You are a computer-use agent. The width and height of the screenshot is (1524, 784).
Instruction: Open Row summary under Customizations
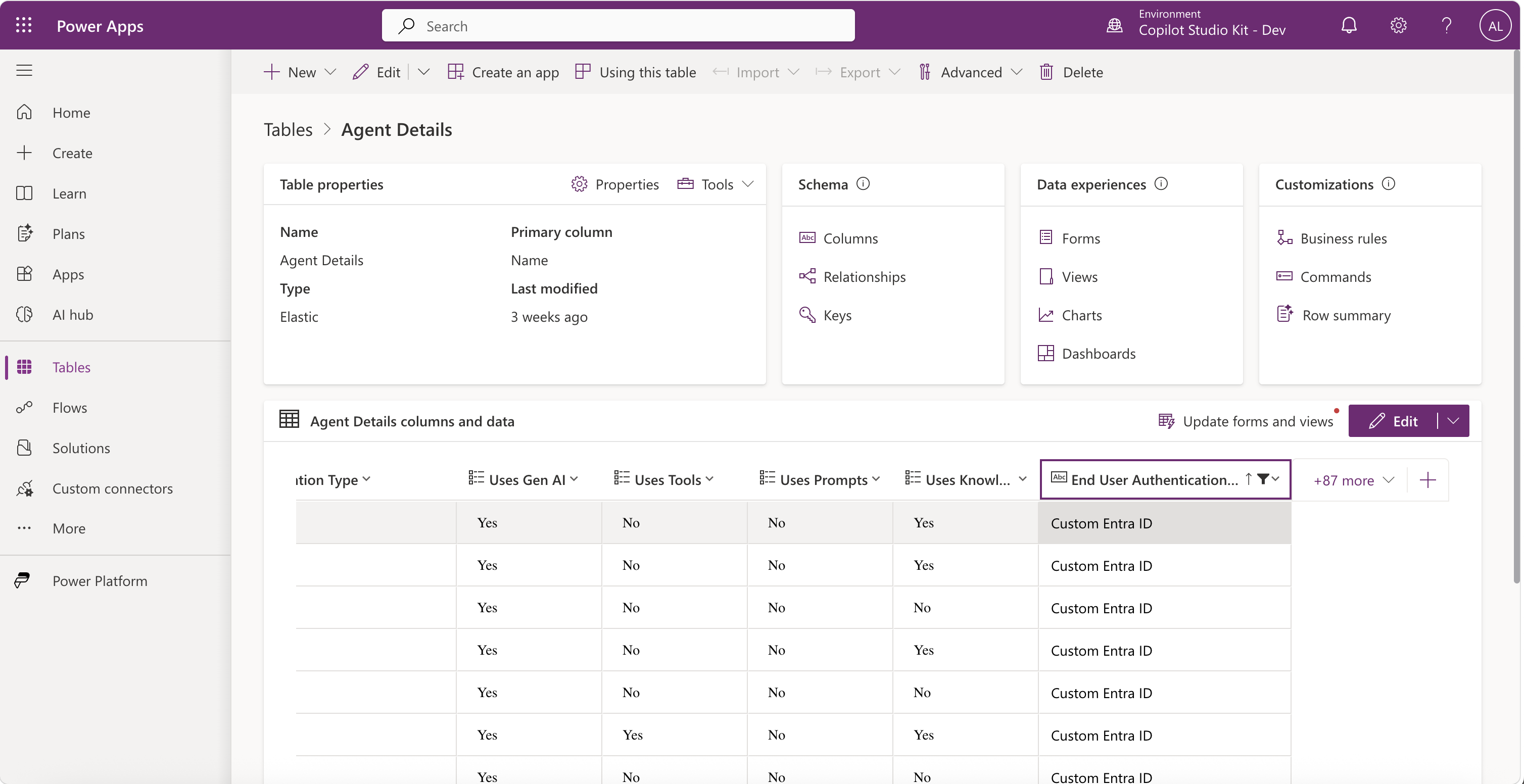pyautogui.click(x=1334, y=315)
